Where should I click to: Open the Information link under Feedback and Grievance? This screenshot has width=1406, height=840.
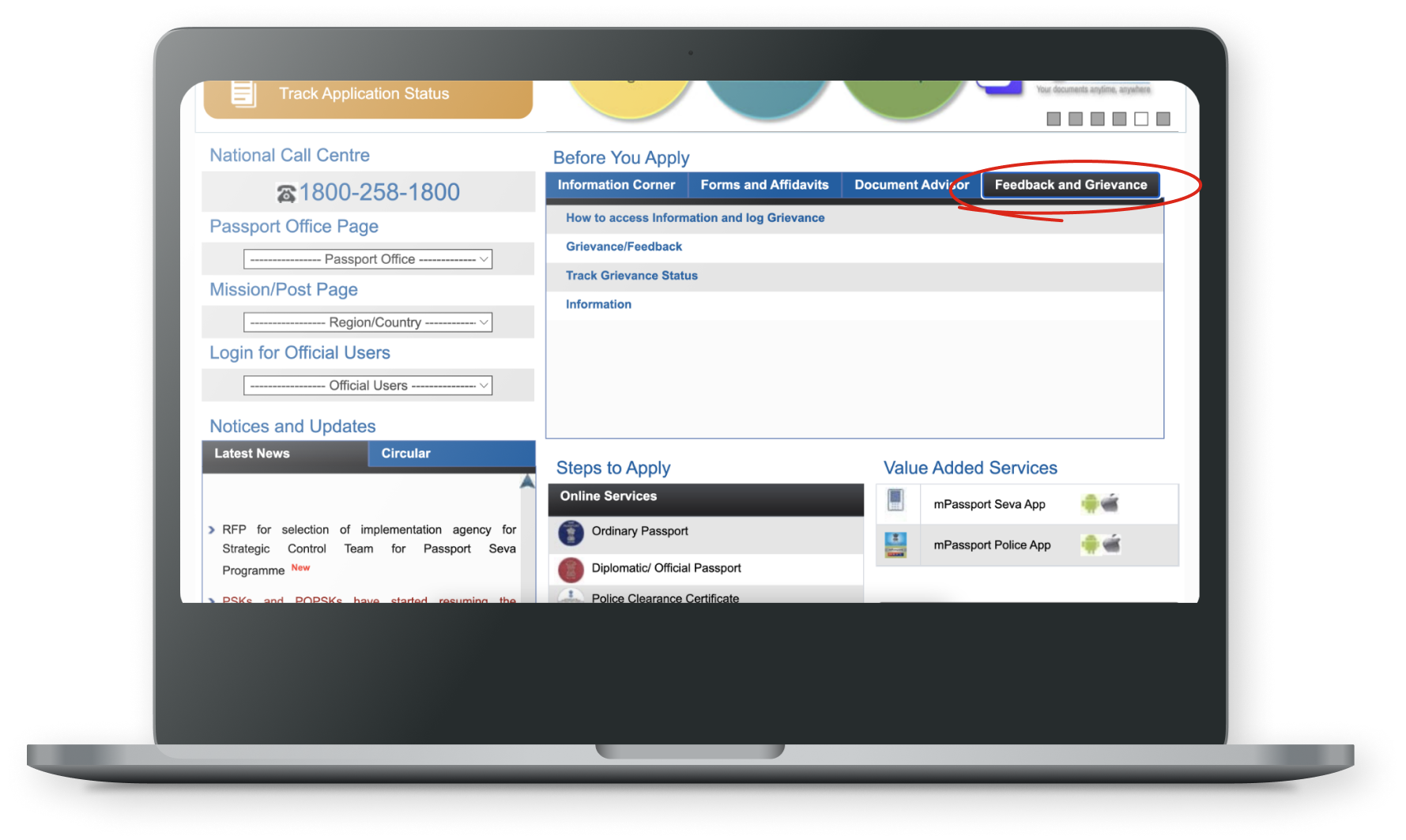[598, 304]
